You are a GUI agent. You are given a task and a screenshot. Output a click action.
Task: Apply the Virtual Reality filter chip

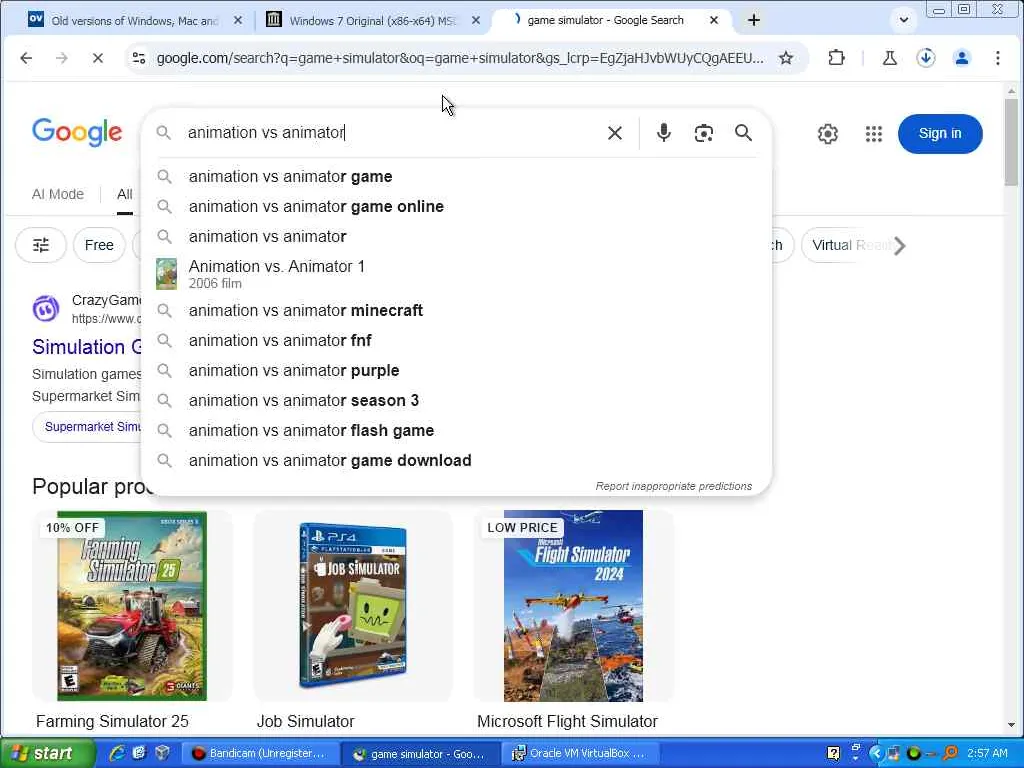click(849, 245)
